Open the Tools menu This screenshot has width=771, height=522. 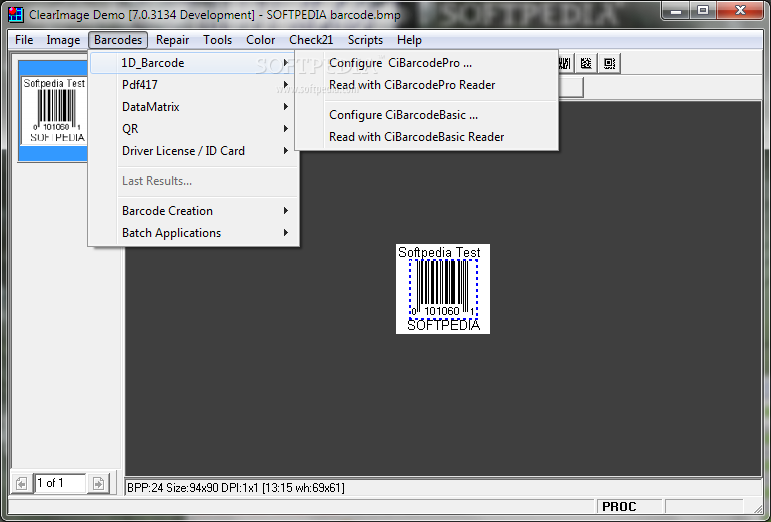pyautogui.click(x=217, y=40)
